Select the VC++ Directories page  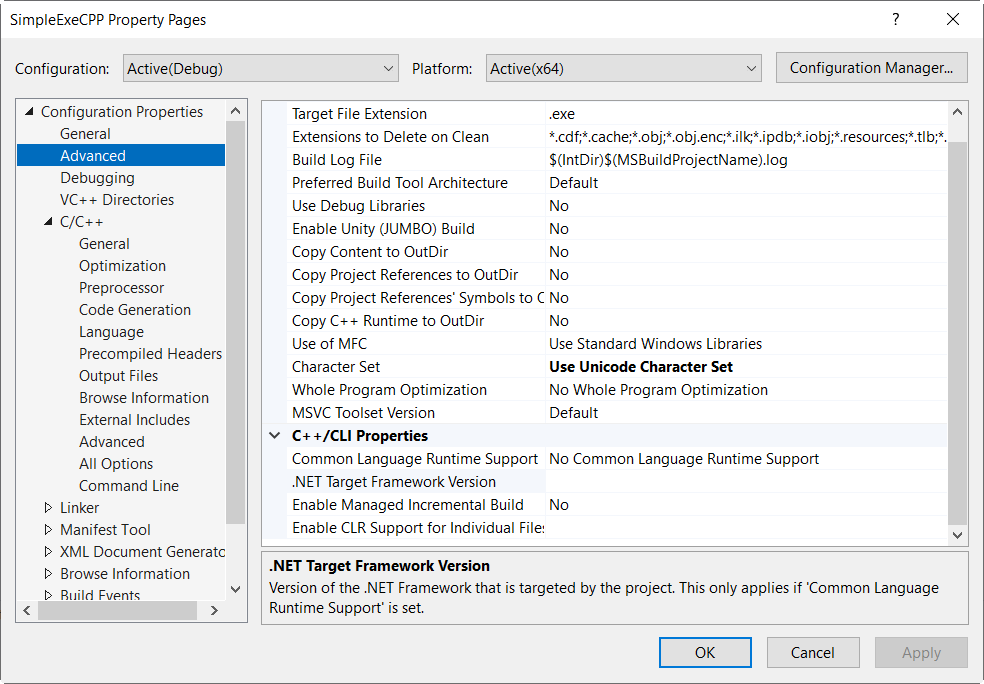[116, 200]
